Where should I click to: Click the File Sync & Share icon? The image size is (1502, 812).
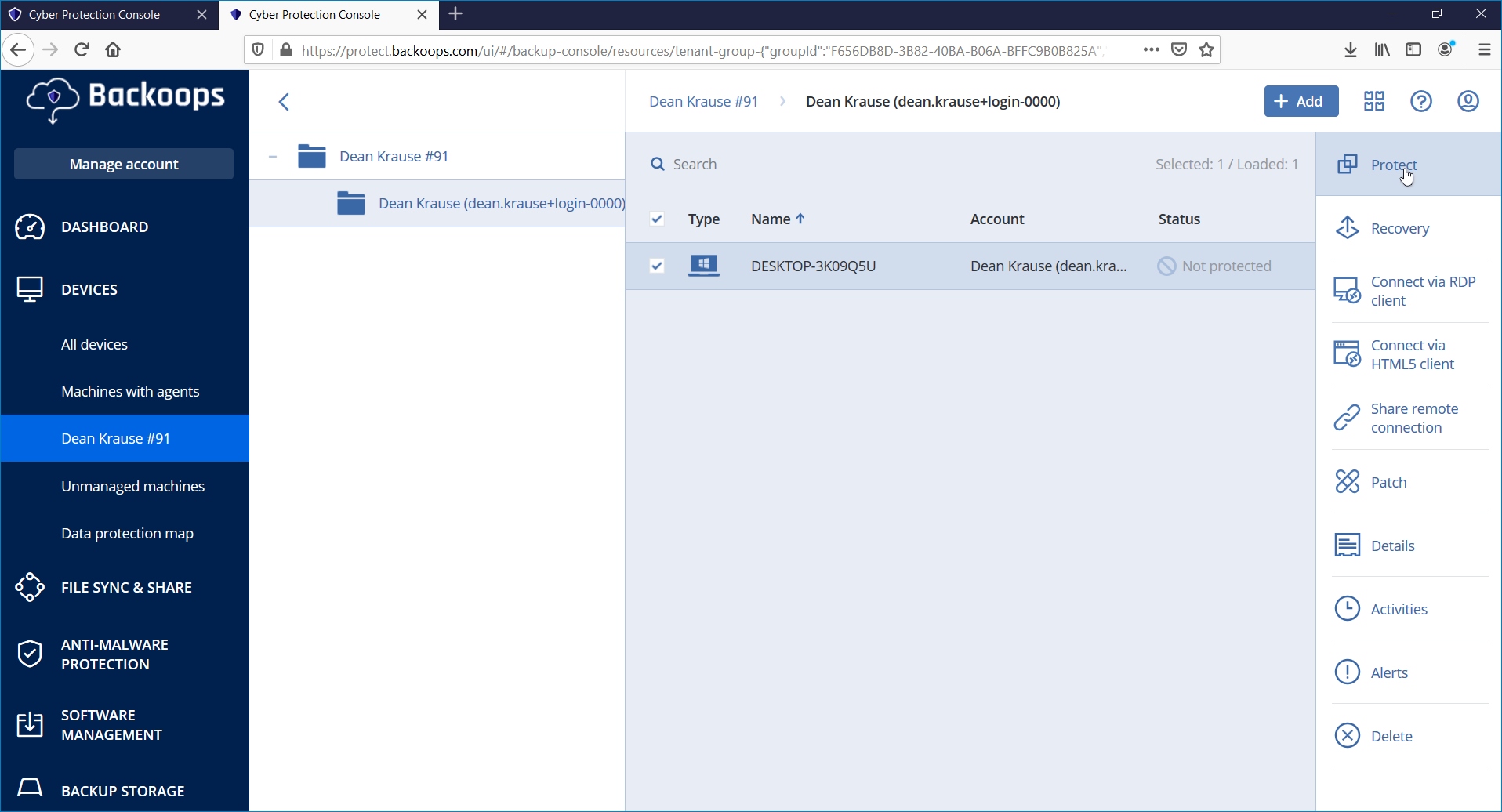(x=30, y=588)
